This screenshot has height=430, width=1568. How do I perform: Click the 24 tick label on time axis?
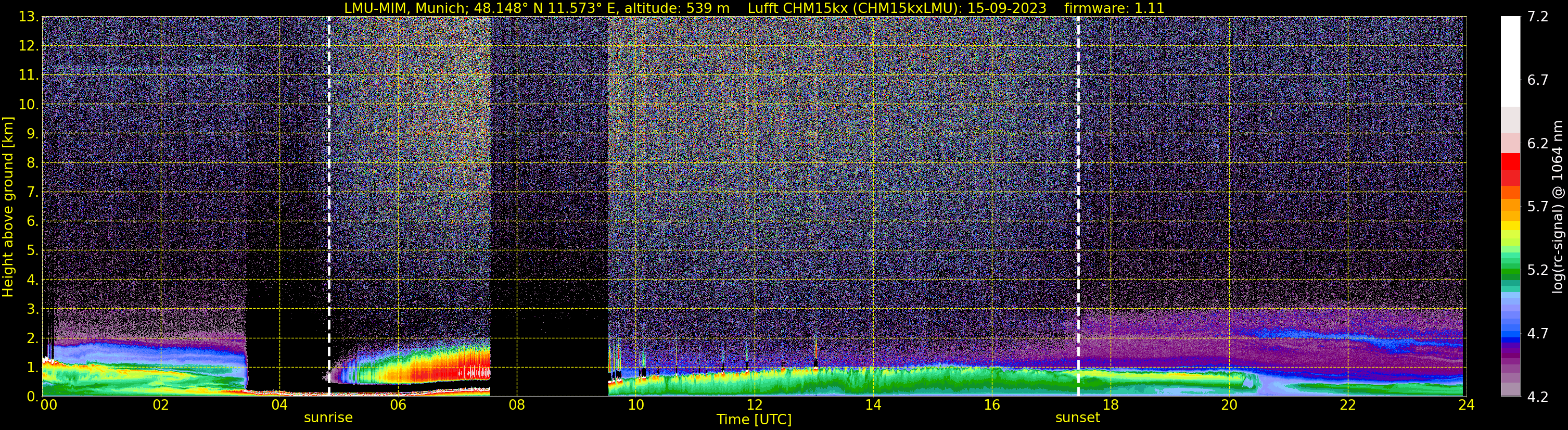pyautogui.click(x=1467, y=406)
